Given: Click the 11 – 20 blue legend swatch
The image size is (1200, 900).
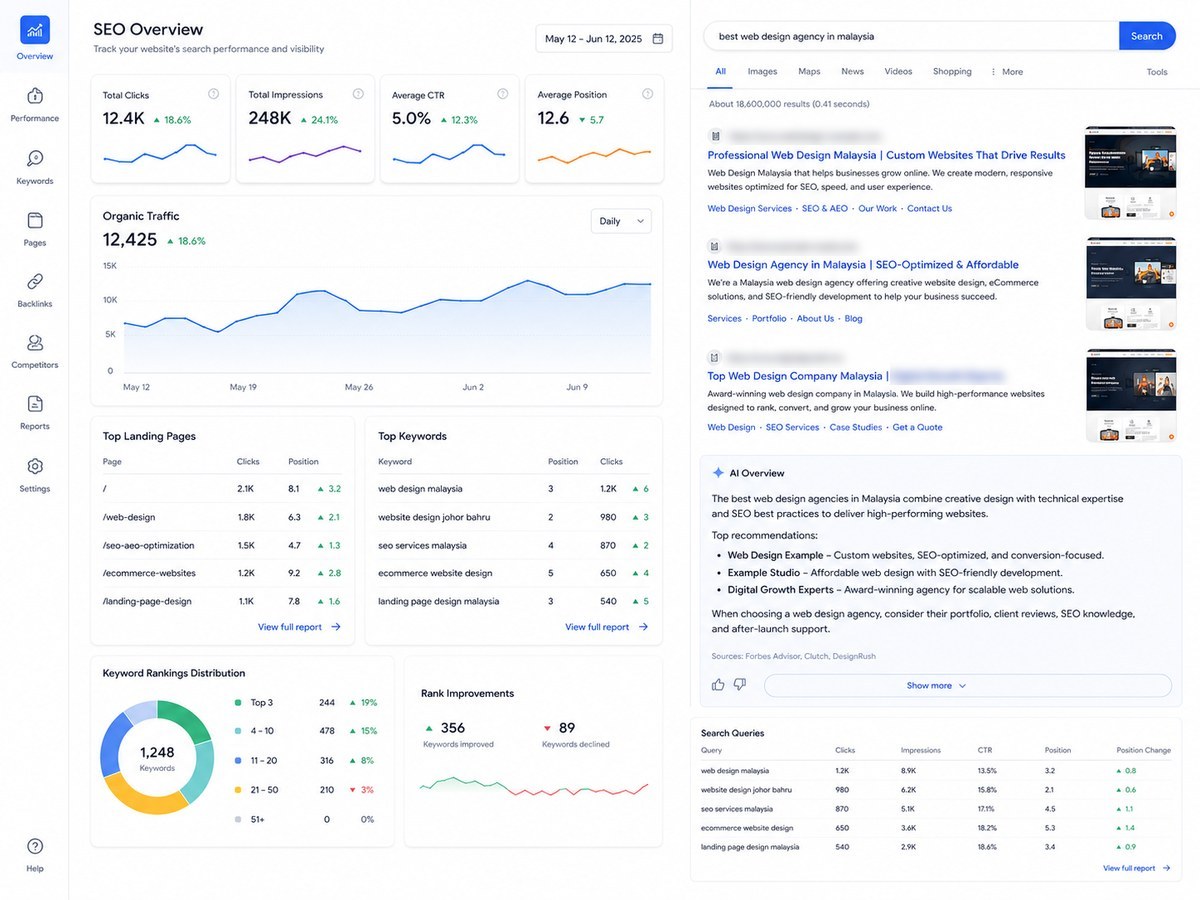Looking at the screenshot, I should click(237, 761).
